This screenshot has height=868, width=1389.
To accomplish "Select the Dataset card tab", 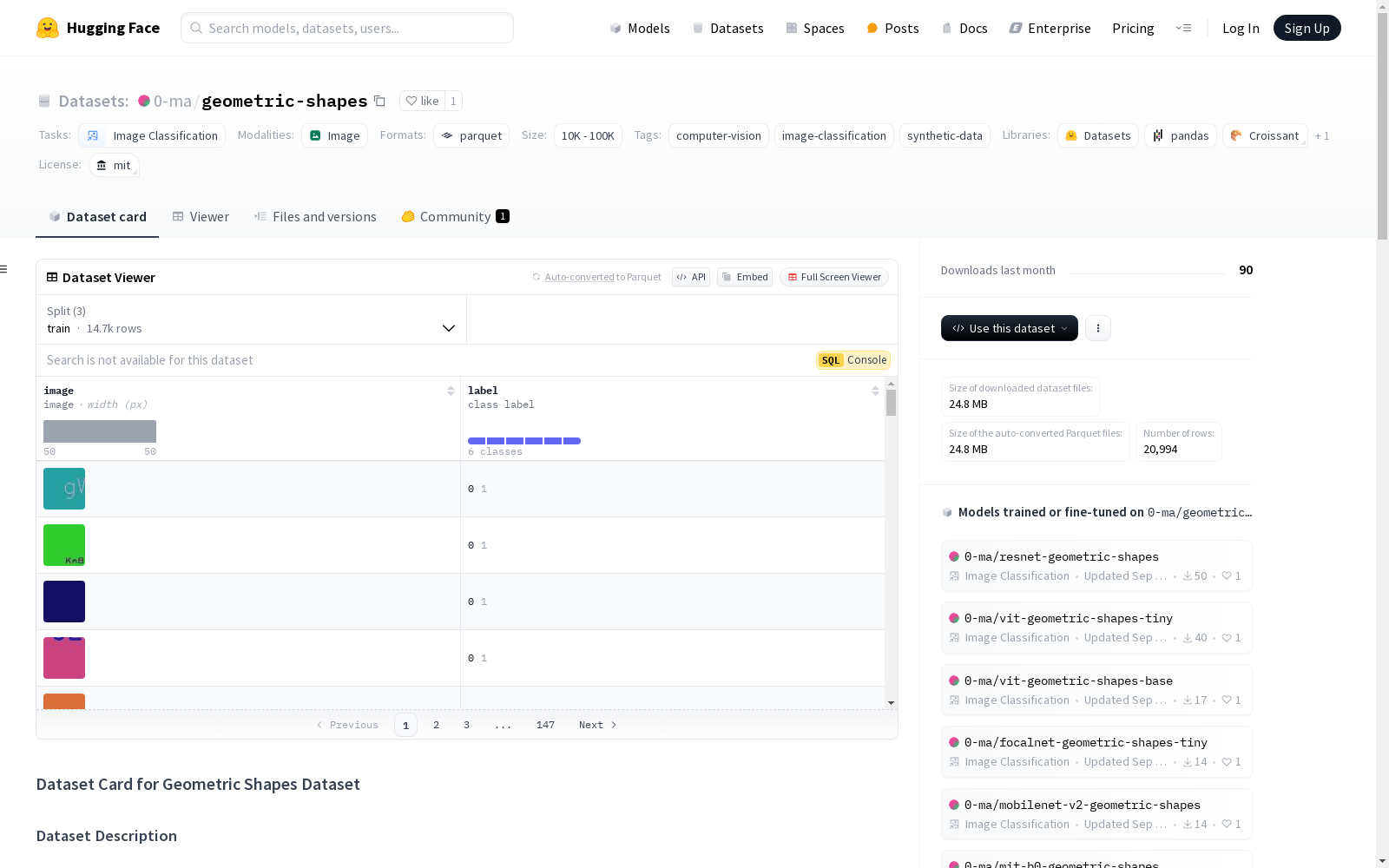I will (97, 217).
